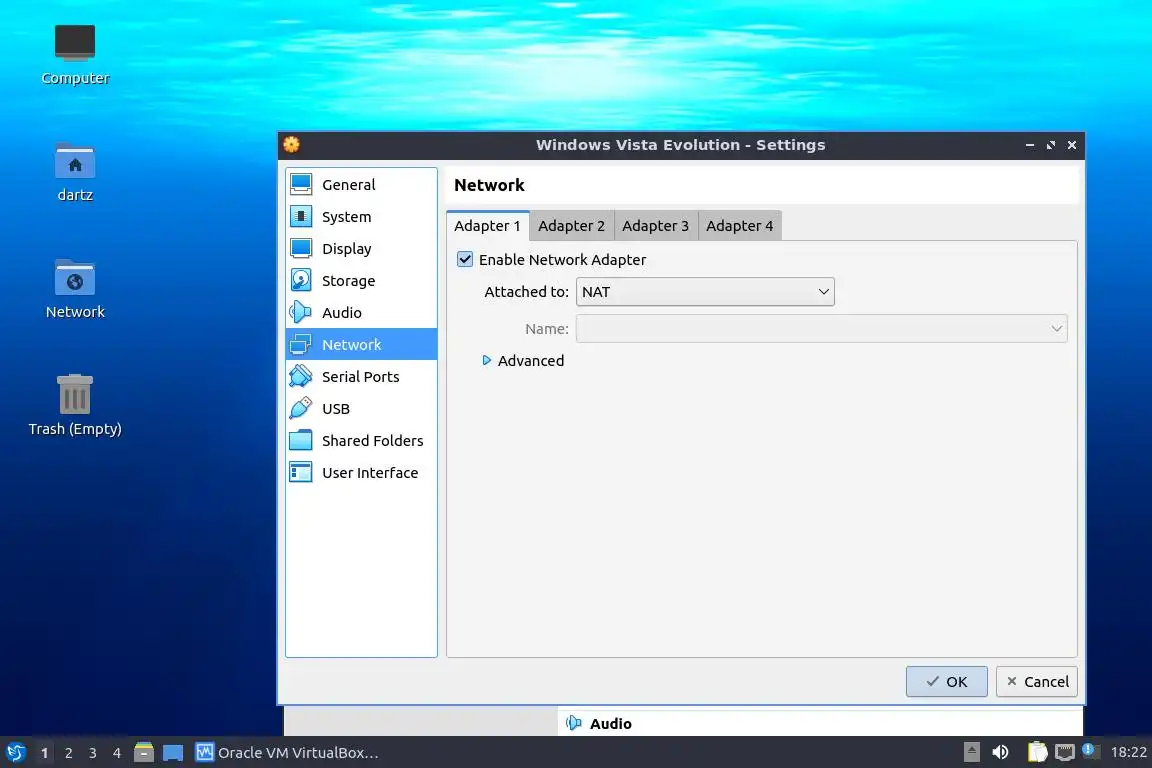The width and height of the screenshot is (1152, 768).
Task: Select the System chip icon
Action: point(300,216)
